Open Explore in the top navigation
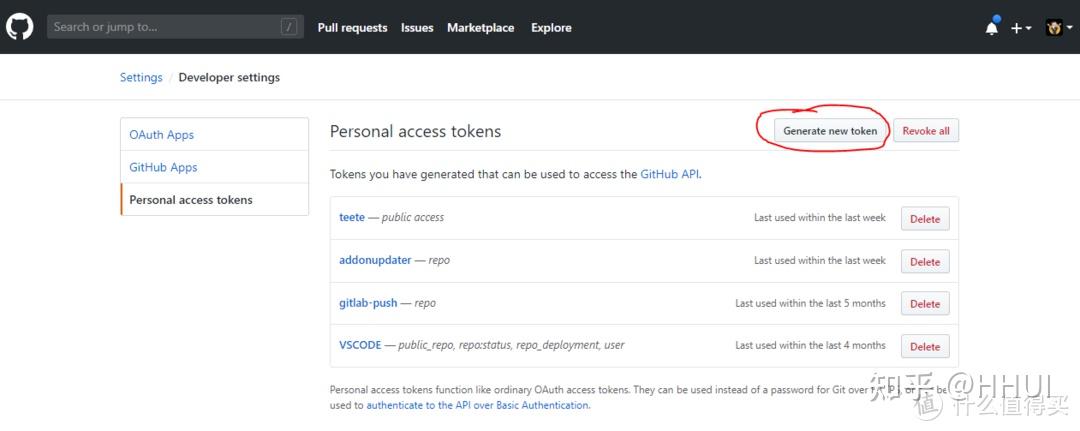 click(x=551, y=28)
